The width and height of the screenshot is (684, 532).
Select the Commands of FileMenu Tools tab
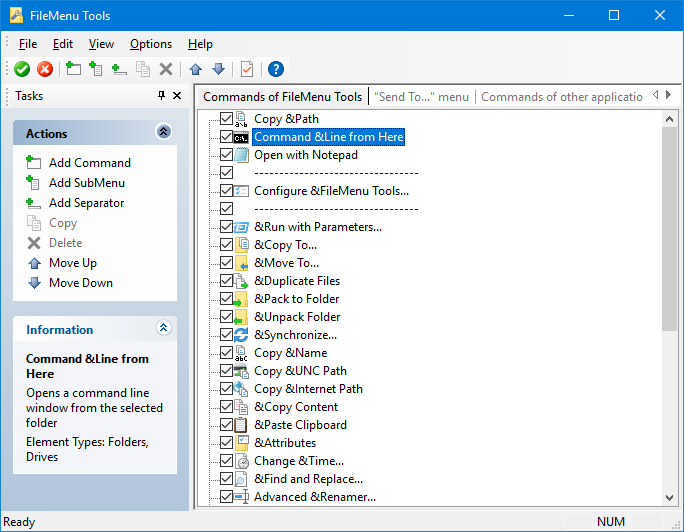pos(283,97)
